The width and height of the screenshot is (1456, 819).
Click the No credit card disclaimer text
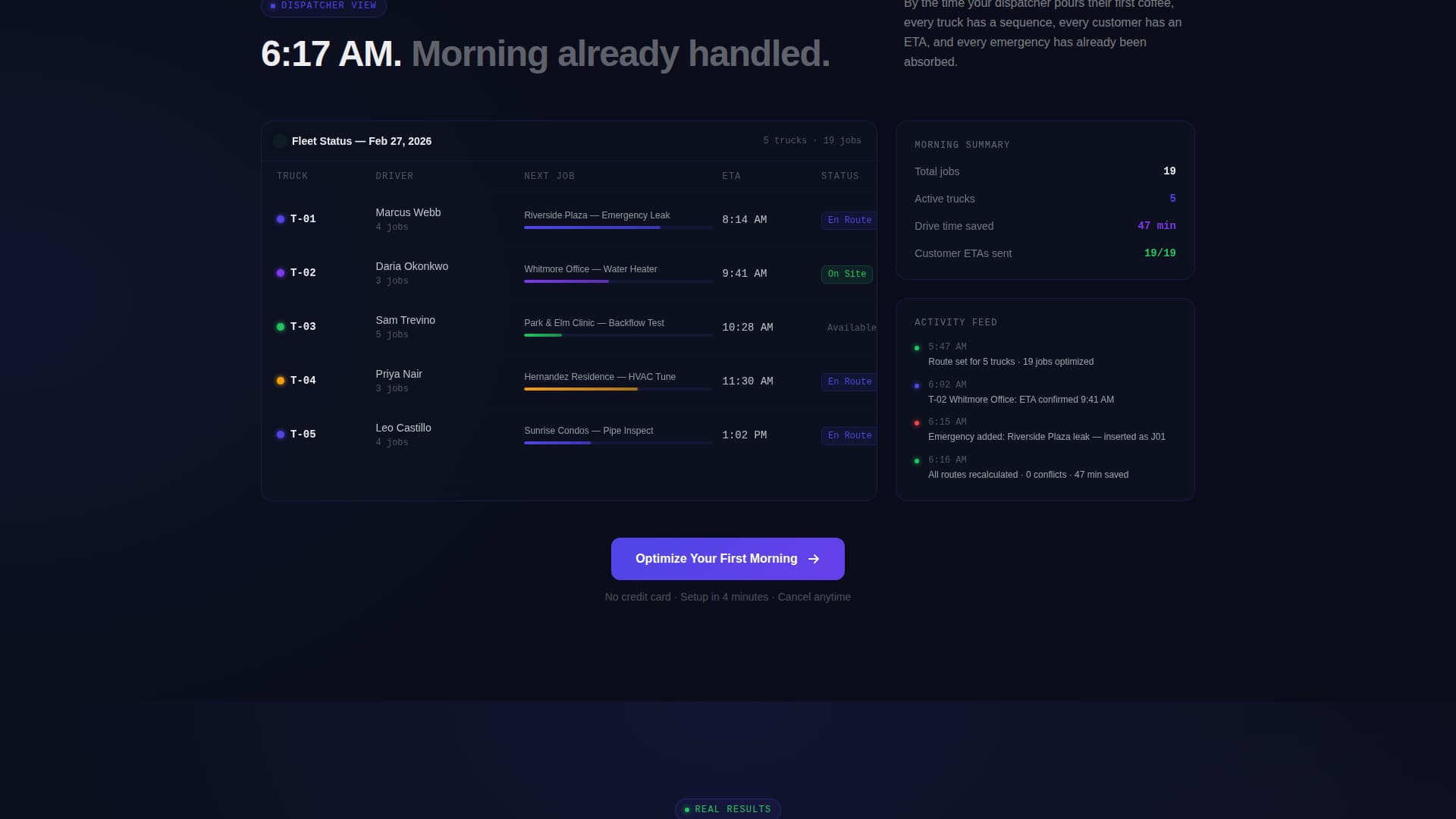point(728,597)
